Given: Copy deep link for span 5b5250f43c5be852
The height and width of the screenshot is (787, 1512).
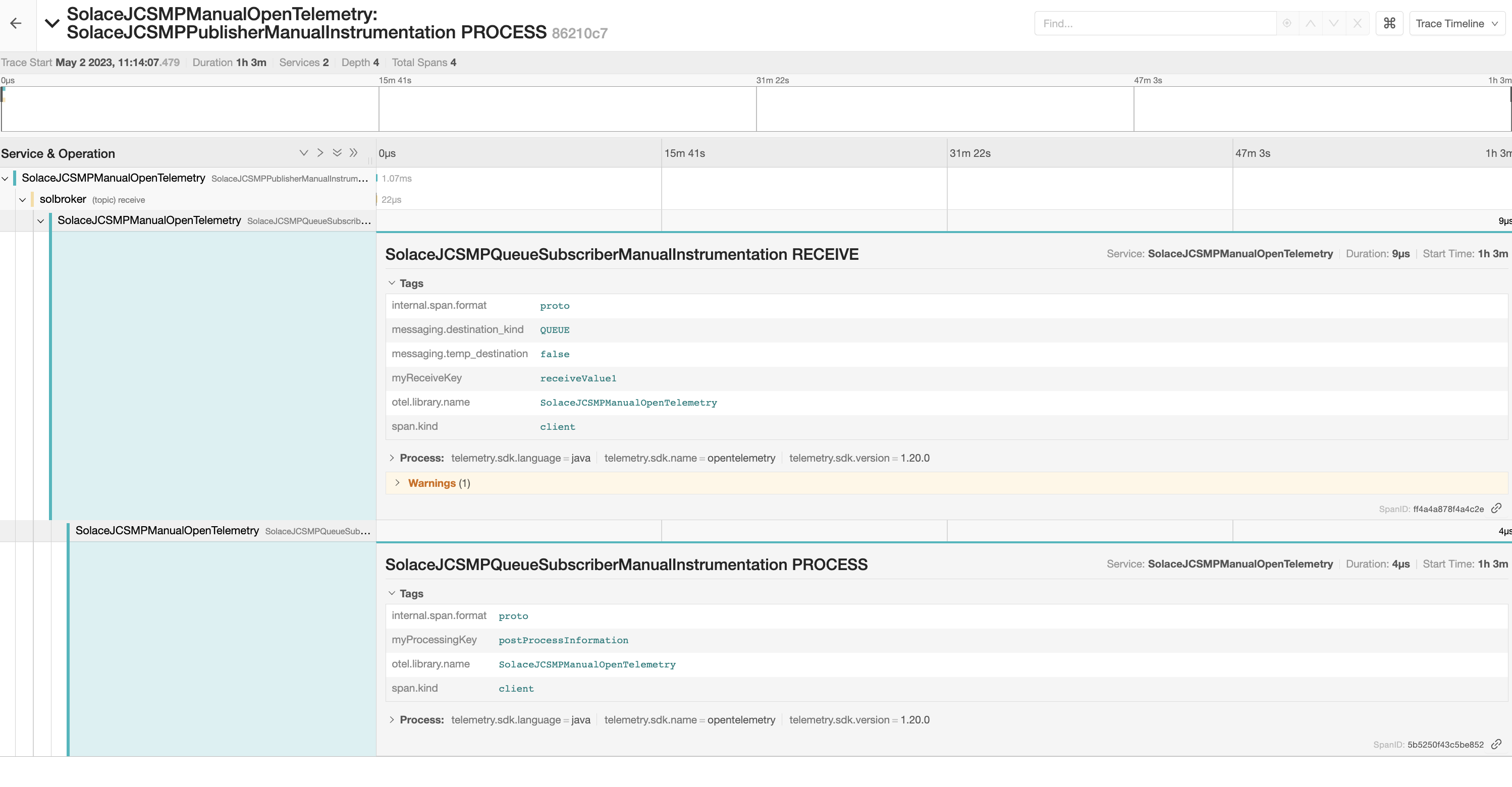Looking at the screenshot, I should (1496, 744).
